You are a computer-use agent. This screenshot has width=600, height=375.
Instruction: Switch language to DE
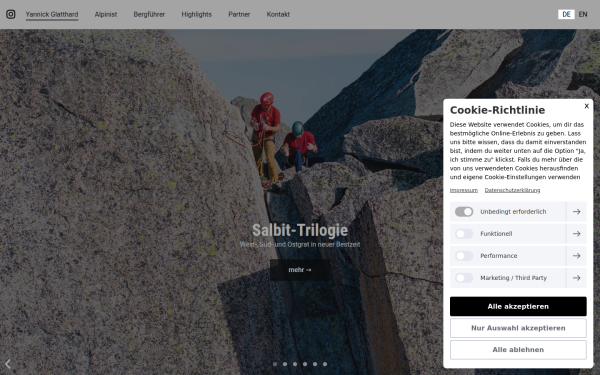point(566,15)
